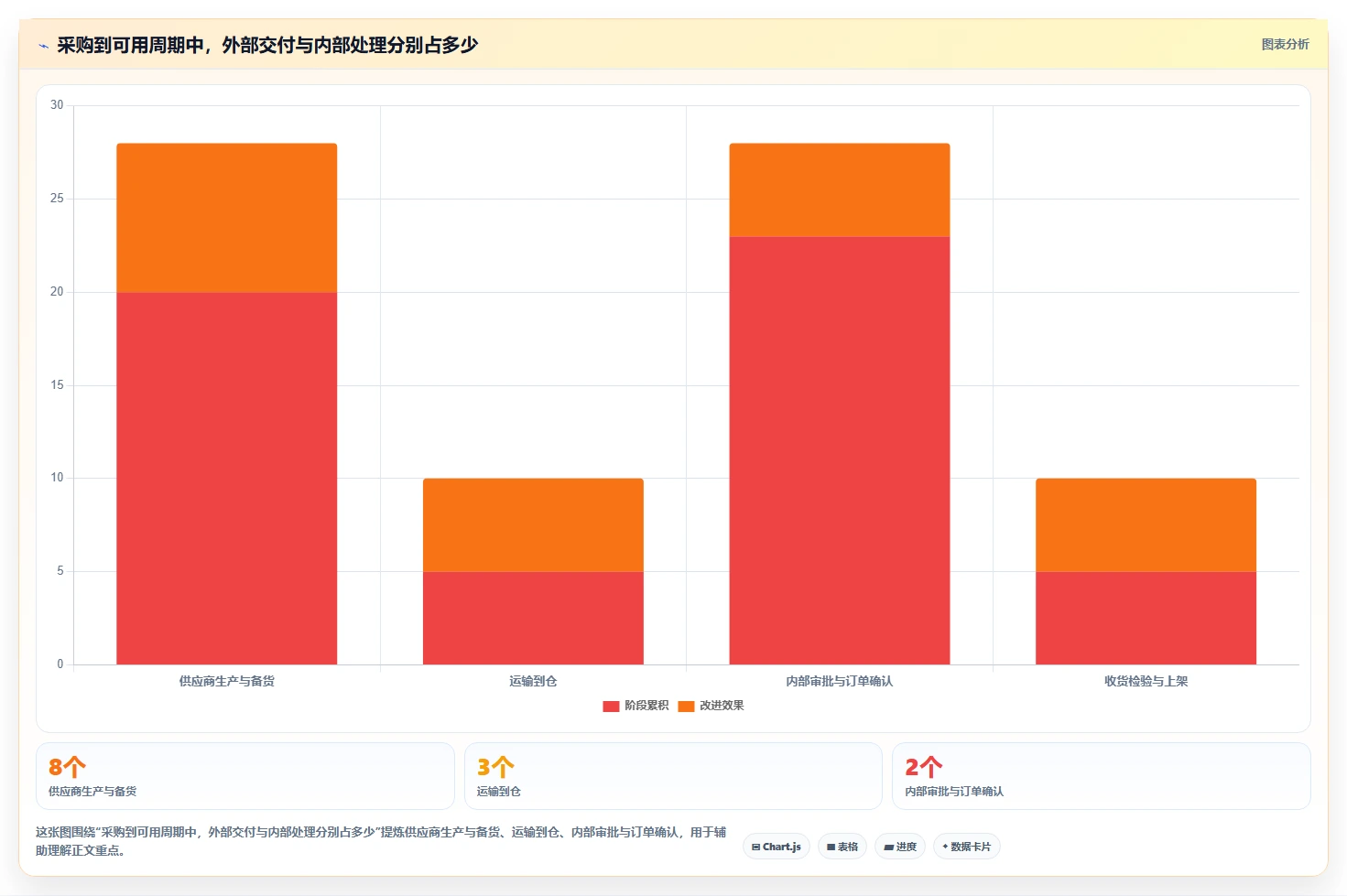Click y-axis tick label 25
Screen dimensions: 1347x896
point(57,199)
